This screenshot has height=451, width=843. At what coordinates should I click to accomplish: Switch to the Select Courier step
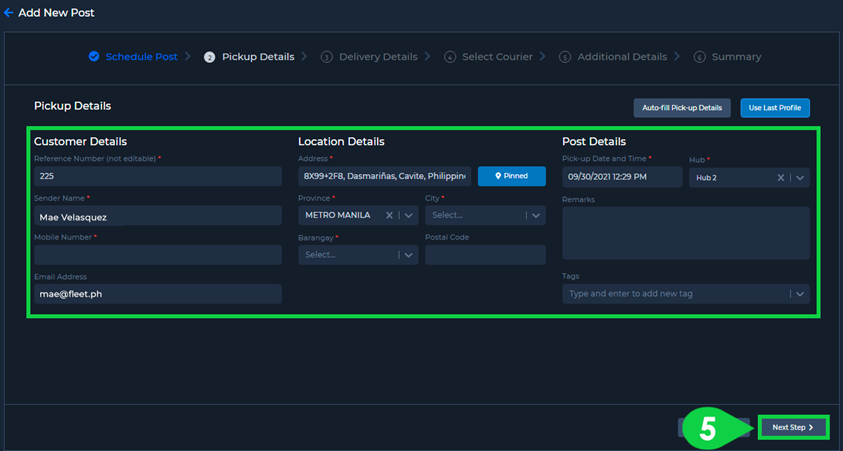(x=497, y=56)
